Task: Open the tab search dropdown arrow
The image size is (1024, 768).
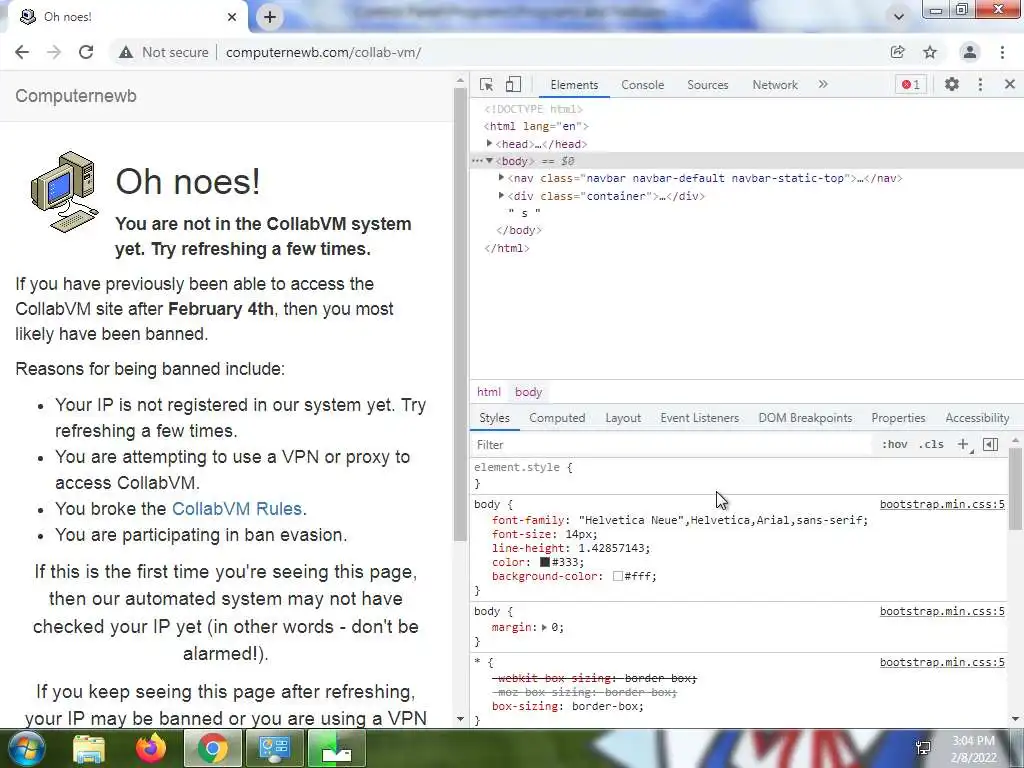Action: (x=899, y=16)
